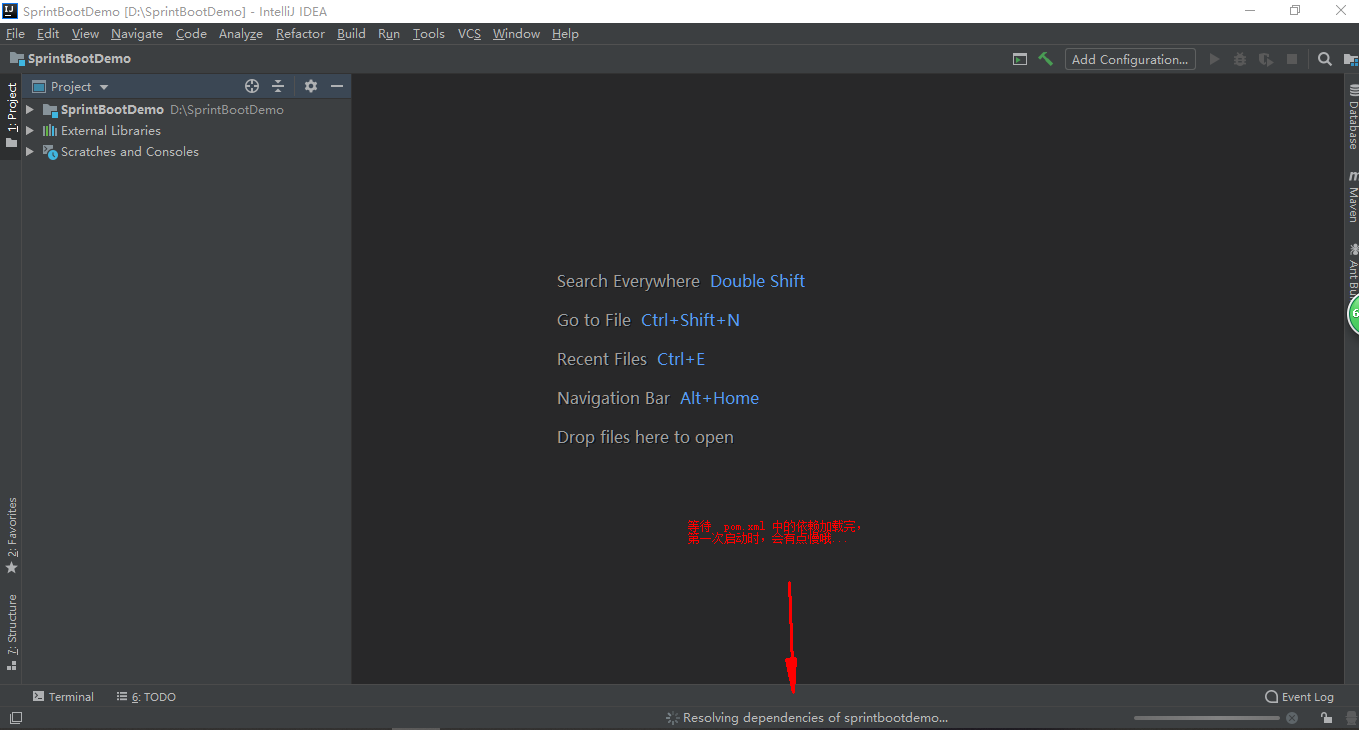Click "Drop files here to open" text

click(x=645, y=437)
